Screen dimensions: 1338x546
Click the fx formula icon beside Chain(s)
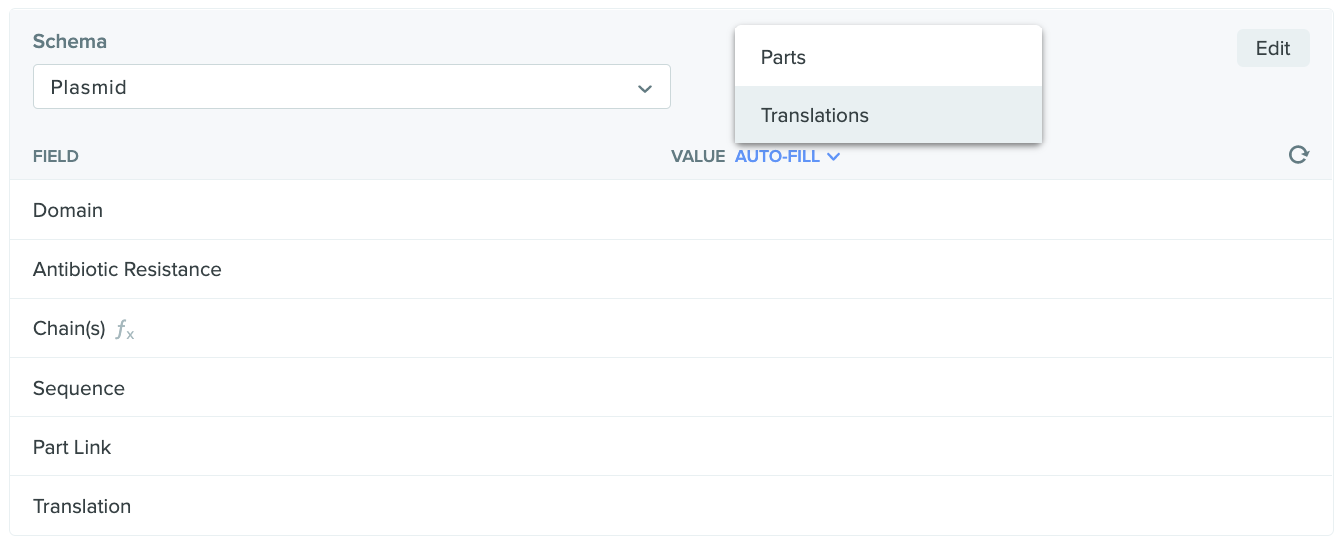pos(124,329)
